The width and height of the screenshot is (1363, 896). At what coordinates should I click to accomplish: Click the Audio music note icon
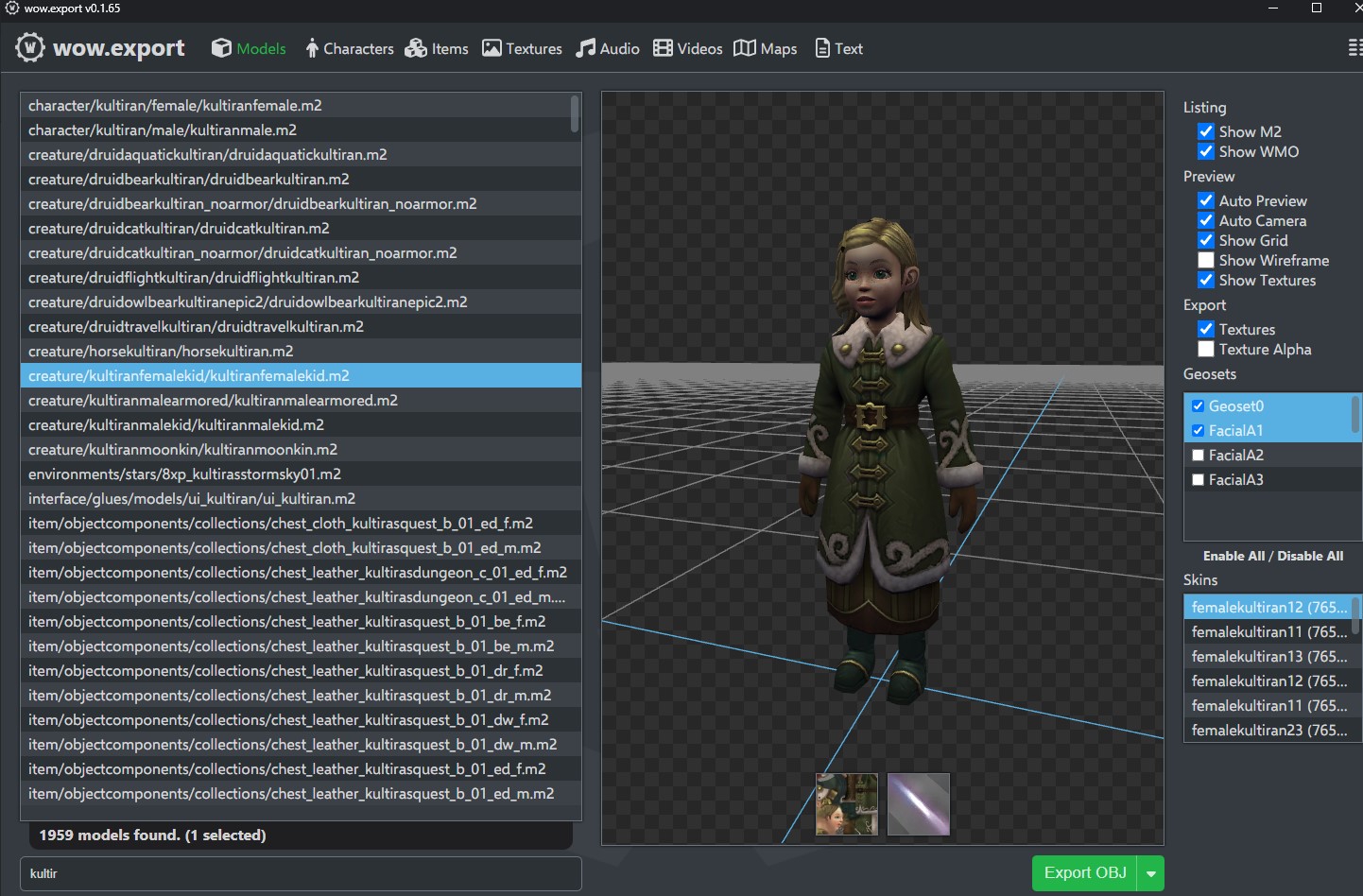click(586, 48)
